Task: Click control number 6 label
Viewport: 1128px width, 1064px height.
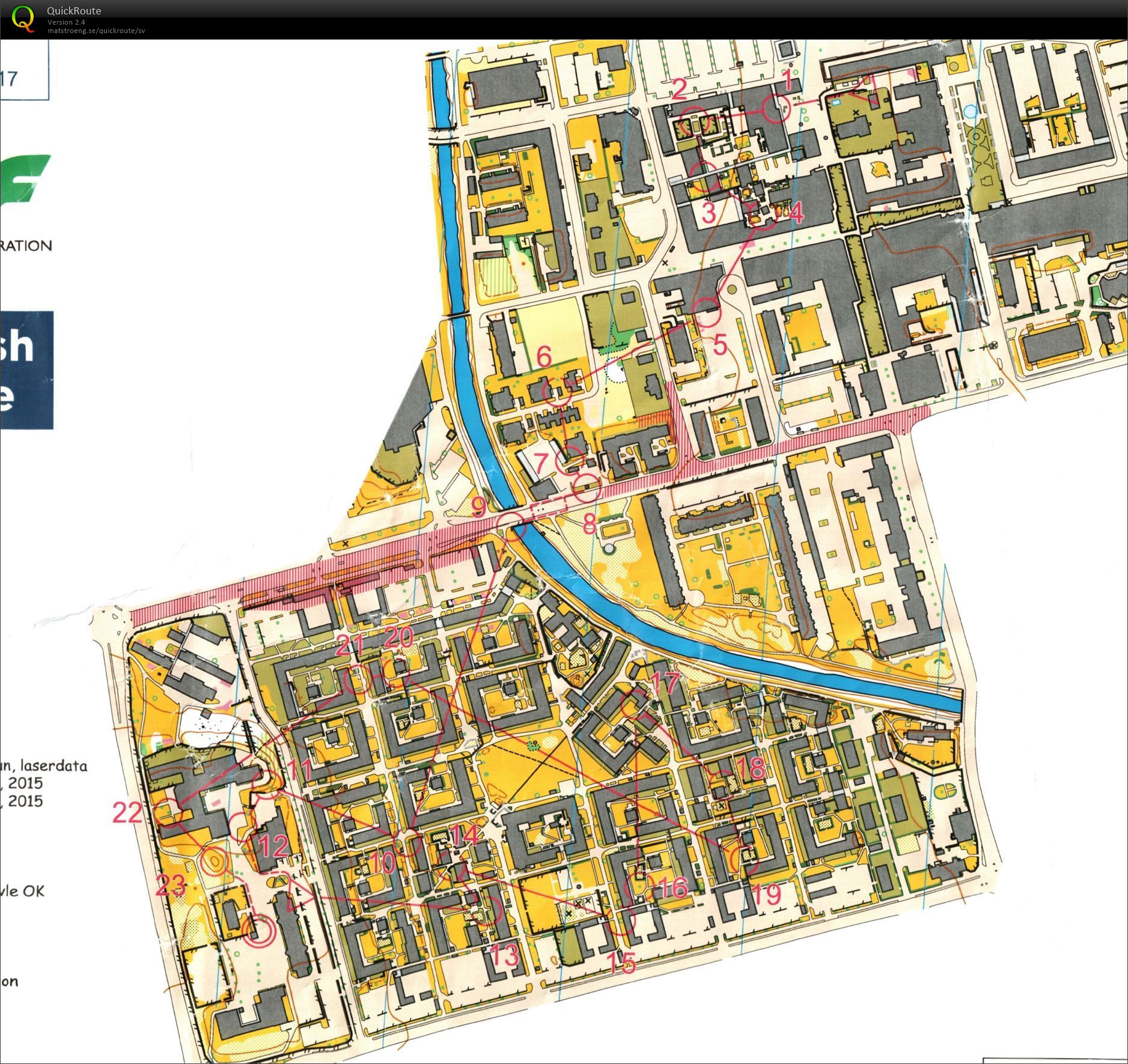Action: click(543, 357)
